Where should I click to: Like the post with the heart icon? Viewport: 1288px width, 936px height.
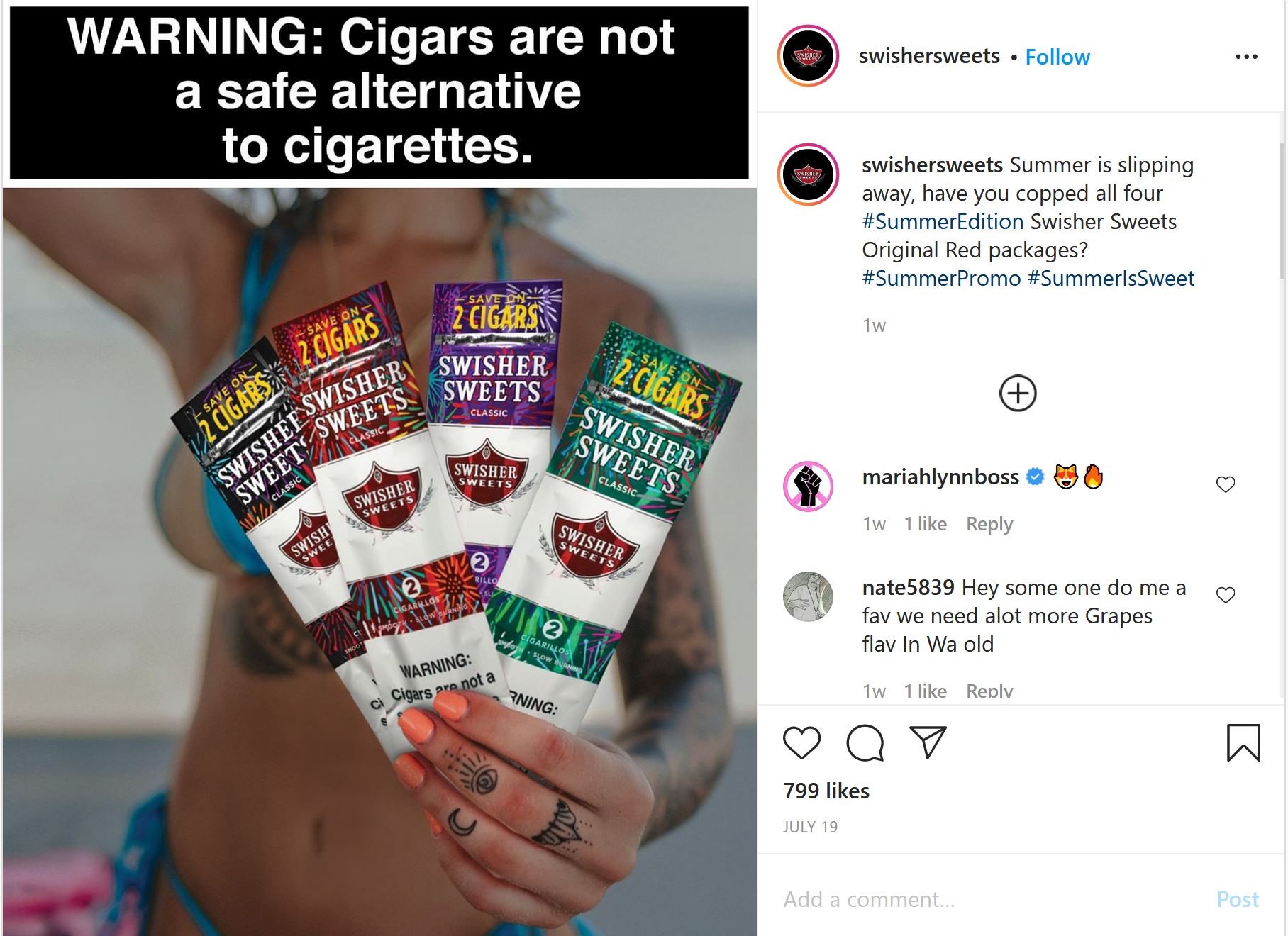coord(801,743)
